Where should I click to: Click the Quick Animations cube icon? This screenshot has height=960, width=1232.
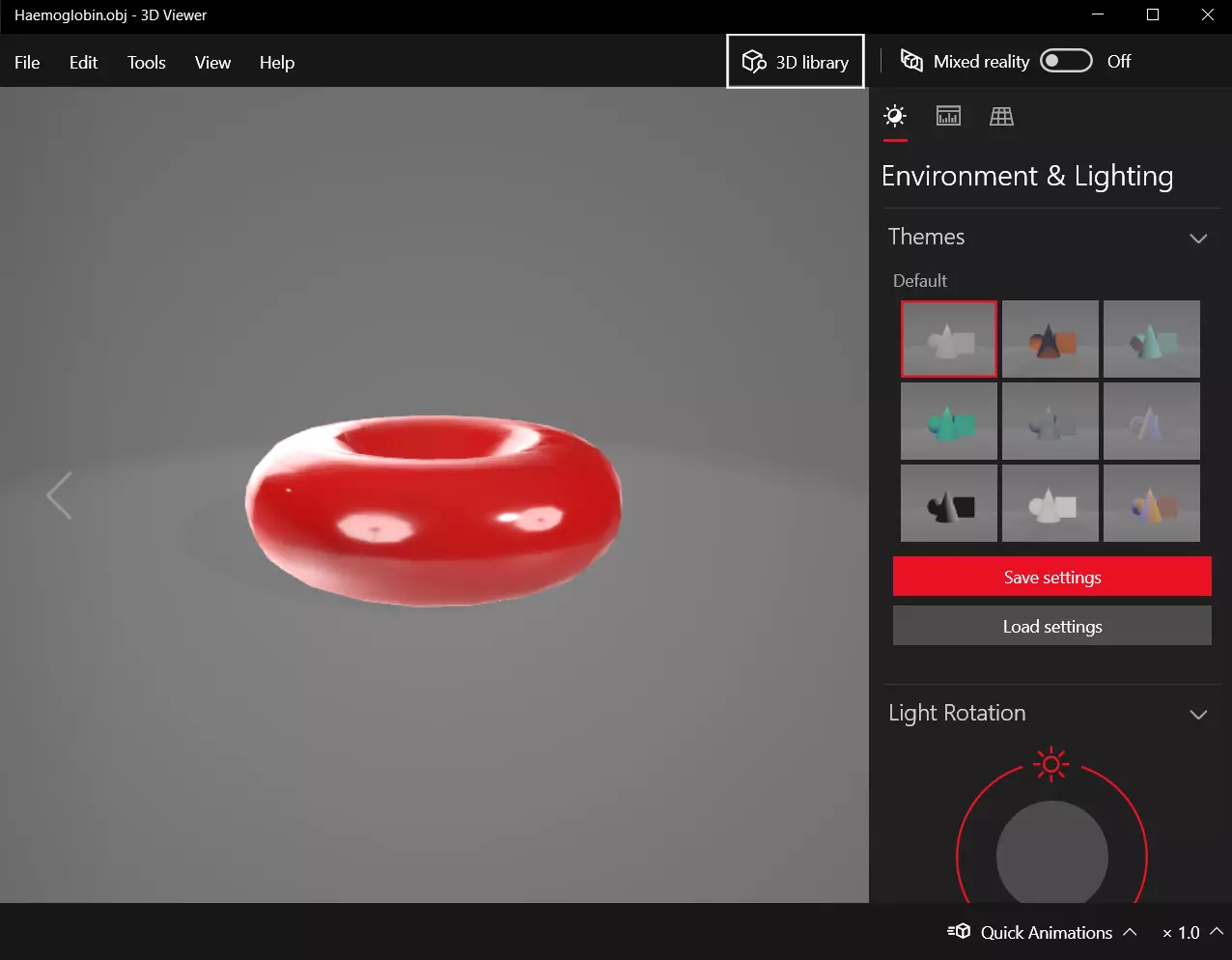(959, 931)
